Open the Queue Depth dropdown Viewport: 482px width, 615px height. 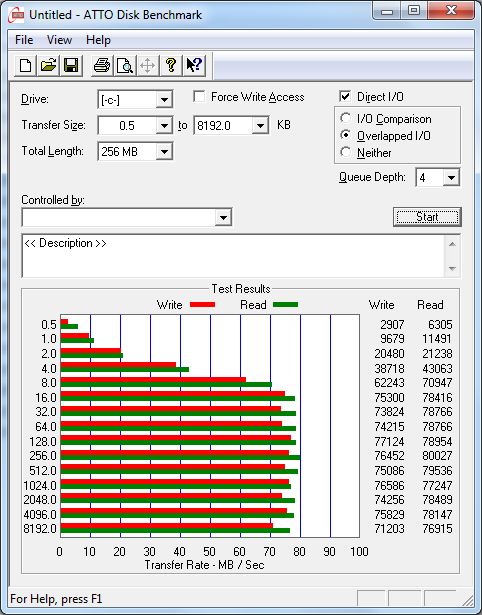click(x=451, y=178)
